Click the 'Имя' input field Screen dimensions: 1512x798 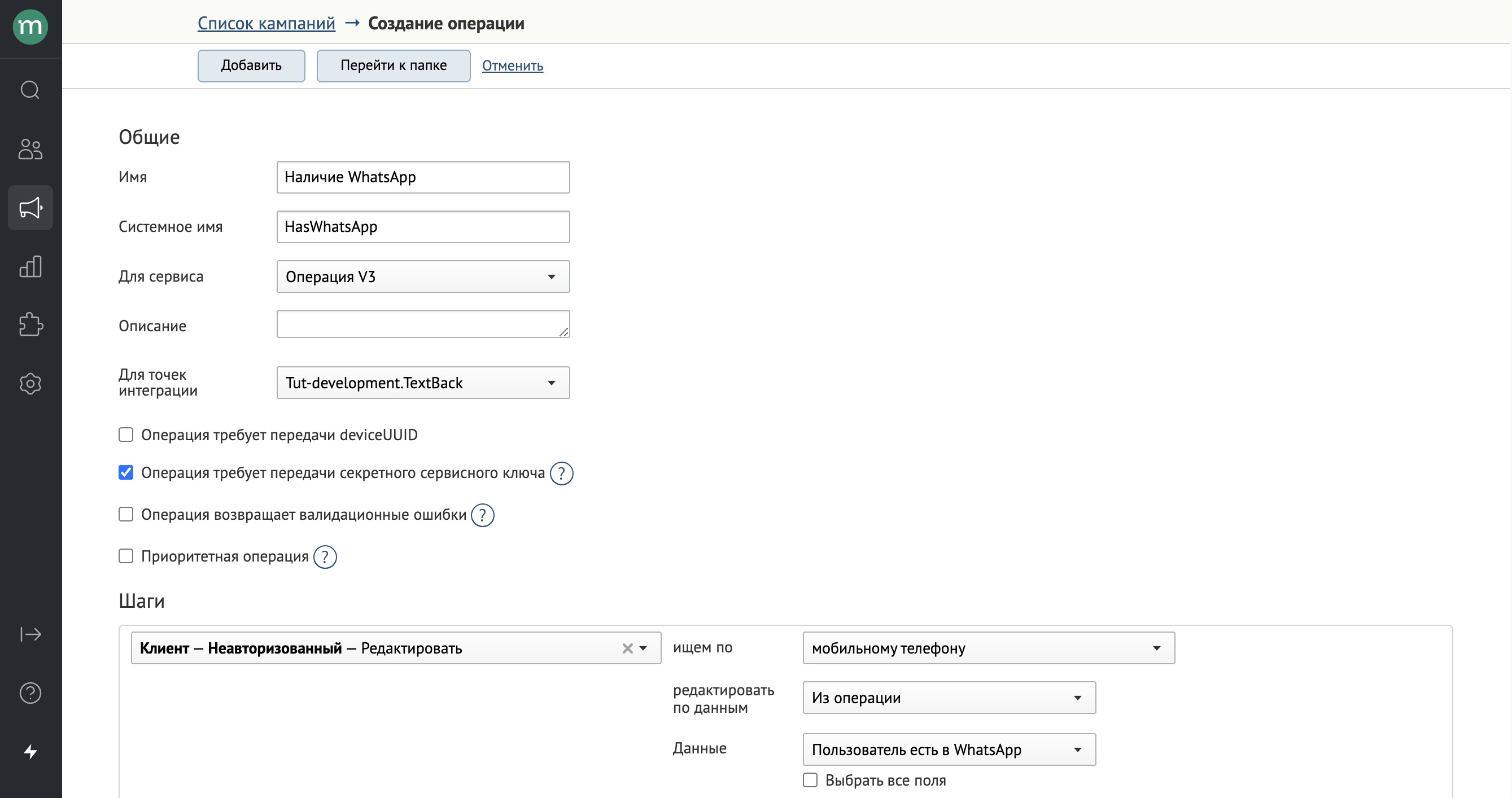click(423, 177)
